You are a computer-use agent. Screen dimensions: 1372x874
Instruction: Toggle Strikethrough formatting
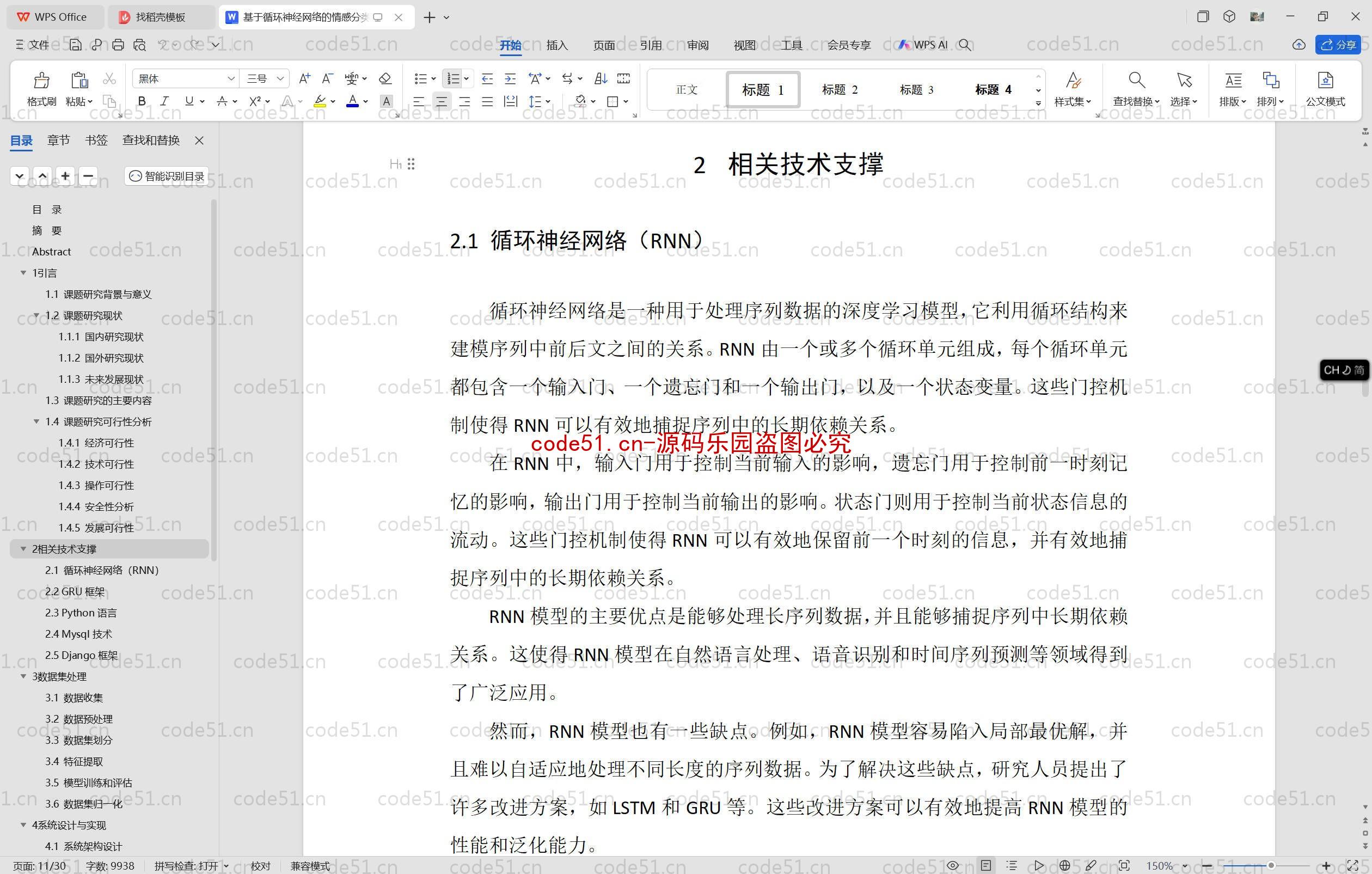coord(222,101)
